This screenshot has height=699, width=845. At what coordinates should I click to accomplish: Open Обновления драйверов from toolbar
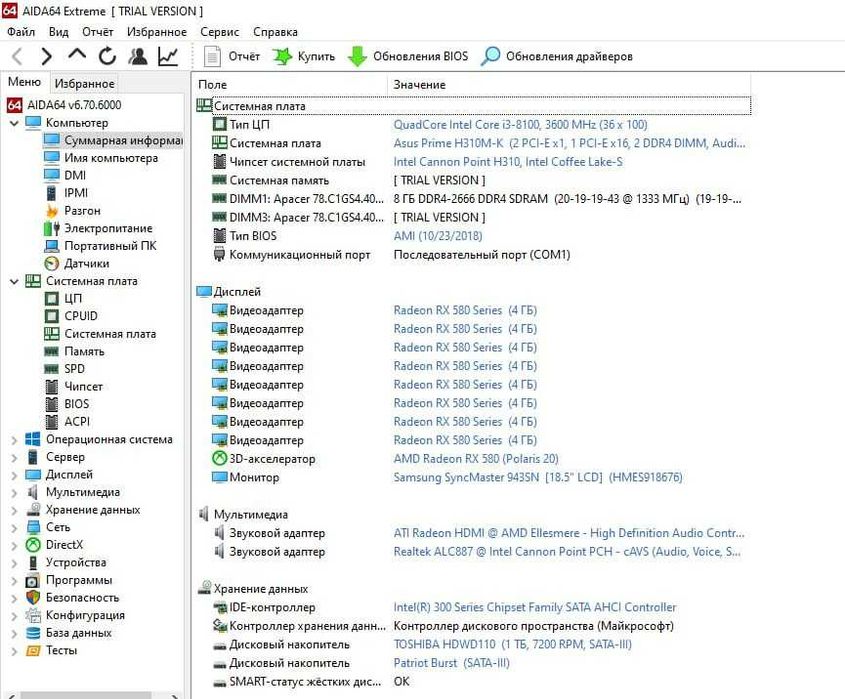[557, 56]
